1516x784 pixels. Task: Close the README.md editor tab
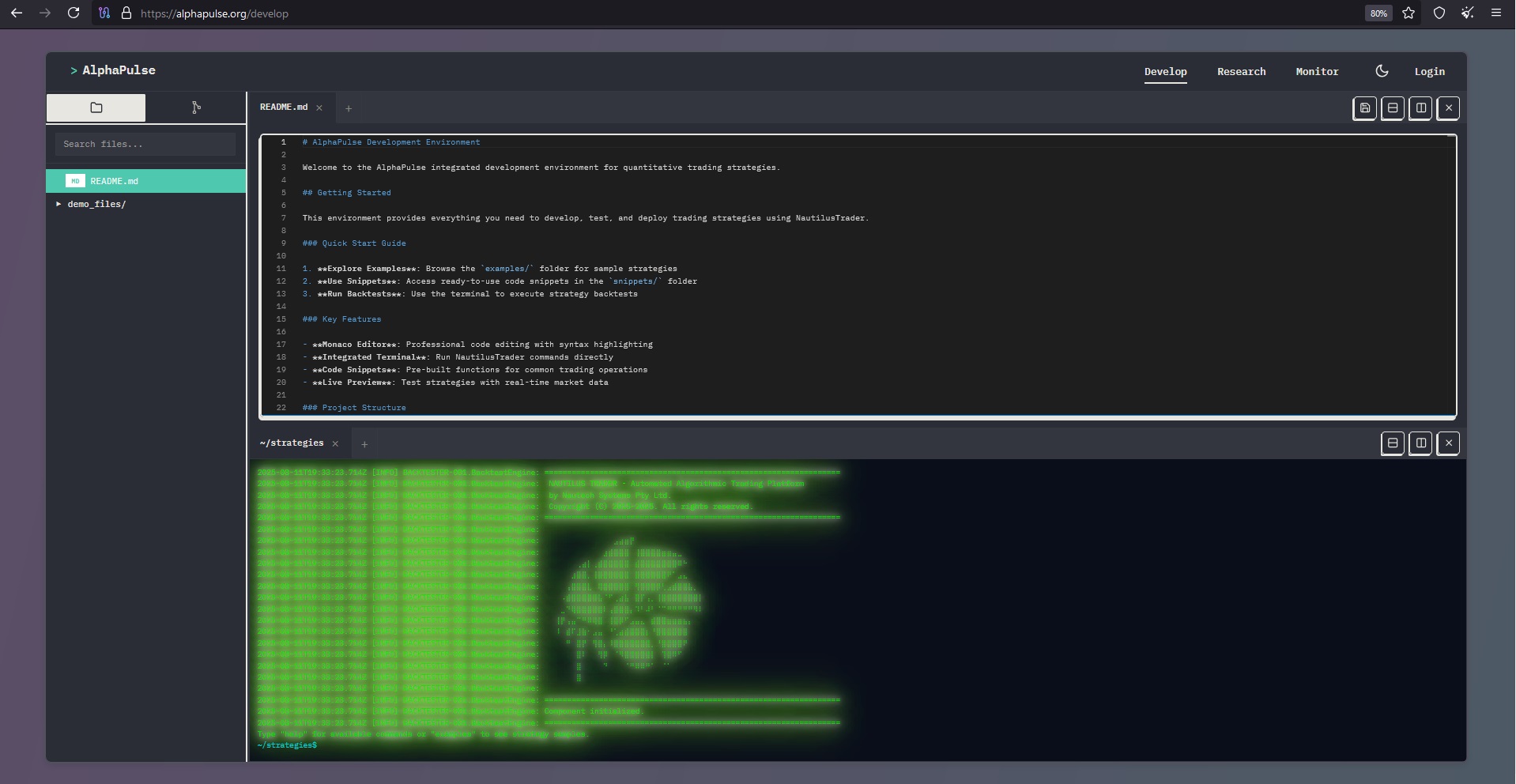click(319, 107)
